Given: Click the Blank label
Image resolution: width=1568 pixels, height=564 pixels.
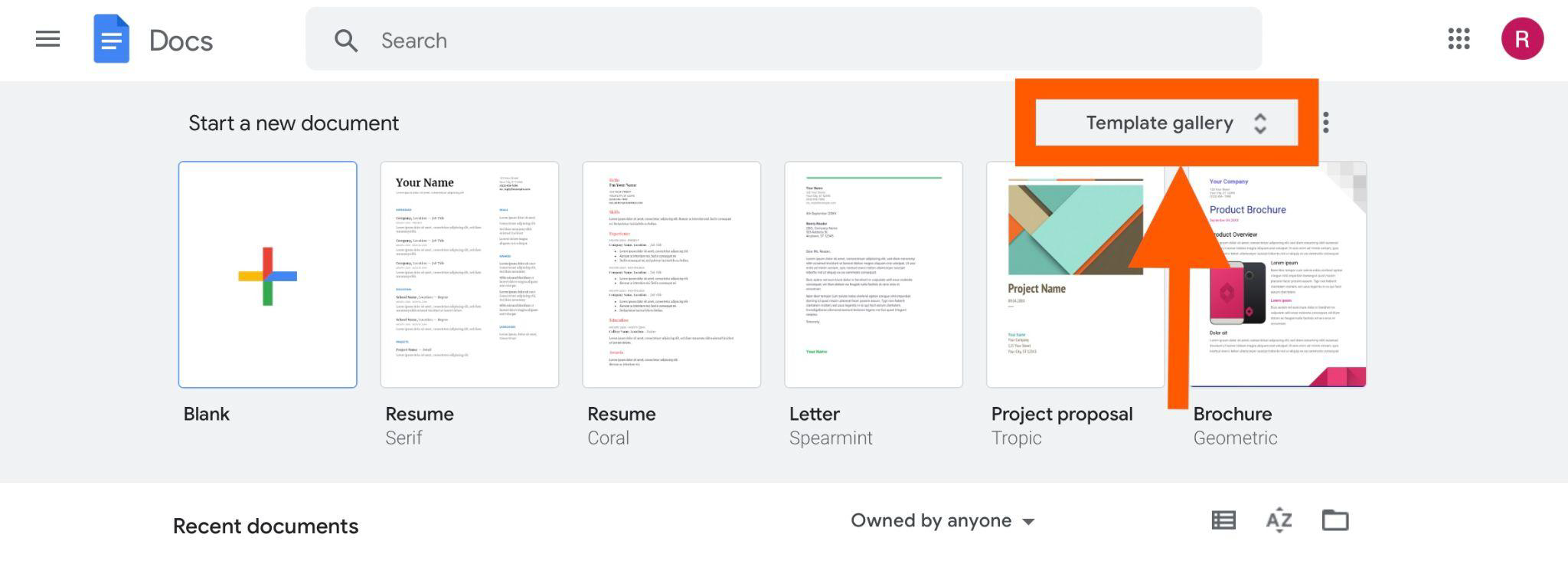Looking at the screenshot, I should tap(206, 414).
